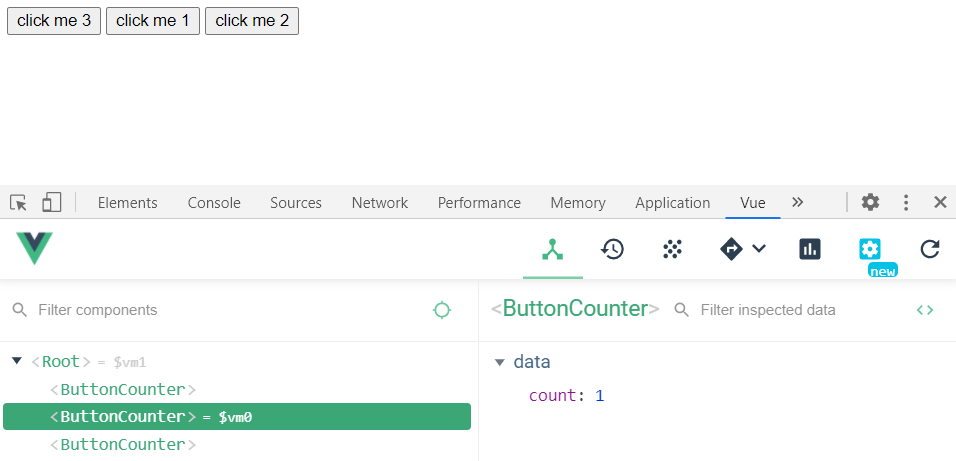The height and width of the screenshot is (461, 956).
Task: Show more DevTools tabs chevron
Action: 797,202
